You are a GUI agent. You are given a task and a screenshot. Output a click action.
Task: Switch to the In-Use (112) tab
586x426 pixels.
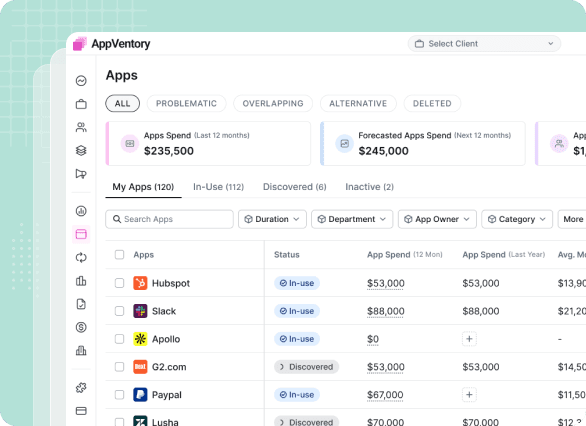click(x=218, y=187)
